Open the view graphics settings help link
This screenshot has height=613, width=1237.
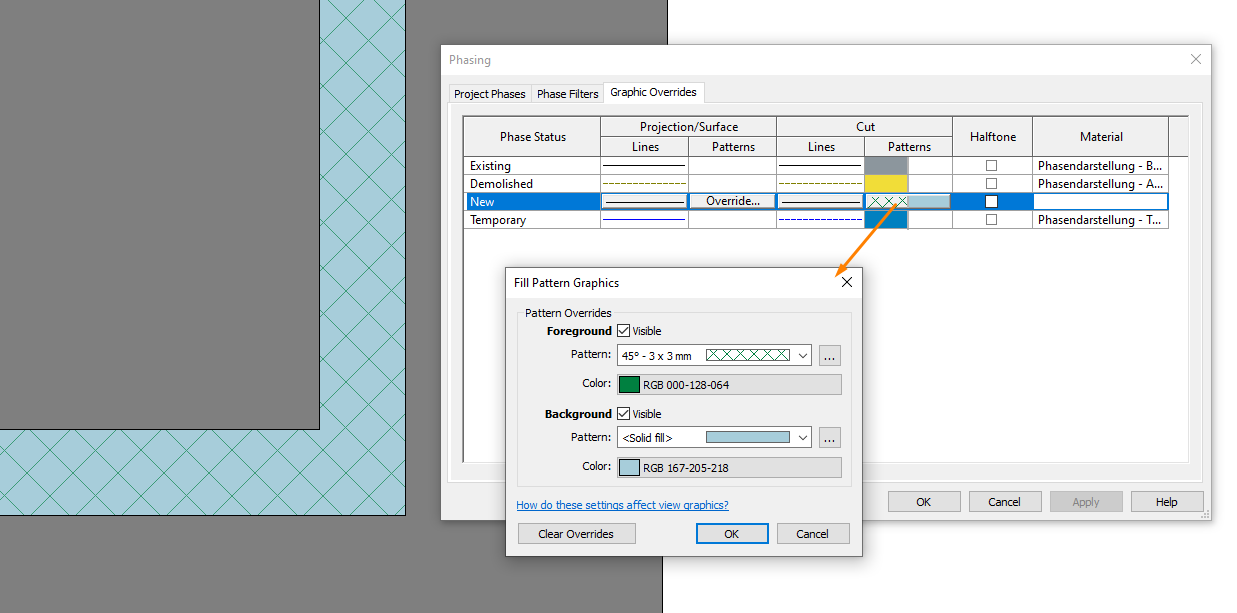click(x=622, y=505)
